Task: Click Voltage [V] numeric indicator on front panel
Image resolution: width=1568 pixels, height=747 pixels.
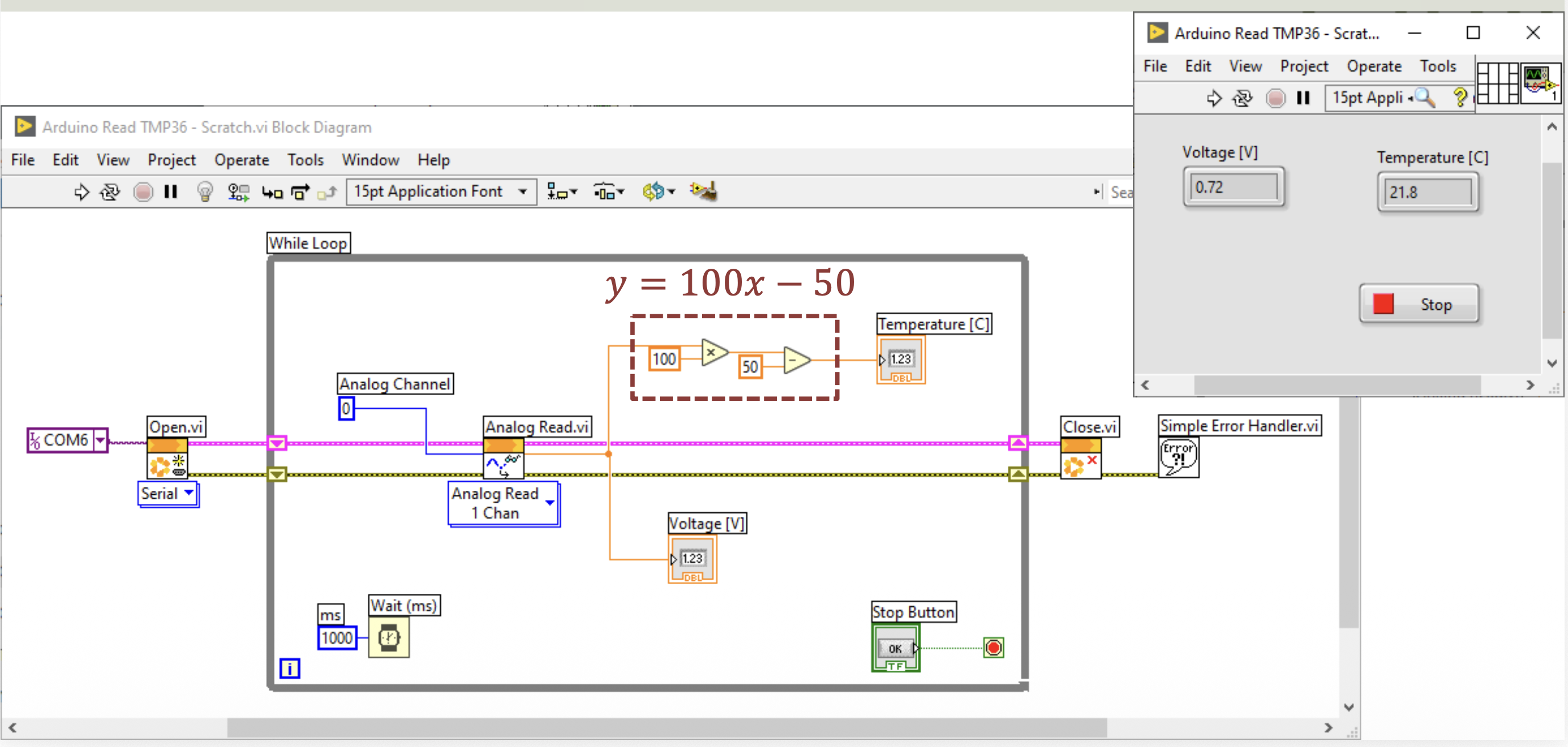Action: [1234, 187]
